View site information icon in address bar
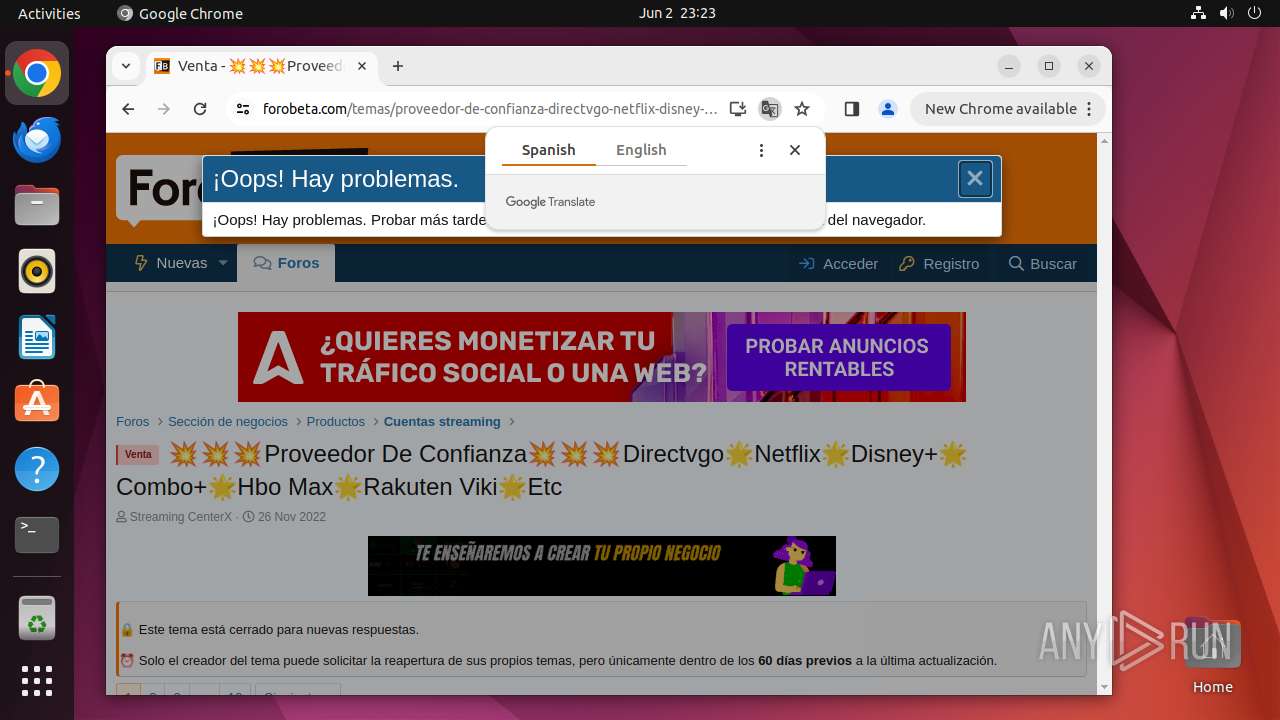1280x720 pixels. point(242,109)
